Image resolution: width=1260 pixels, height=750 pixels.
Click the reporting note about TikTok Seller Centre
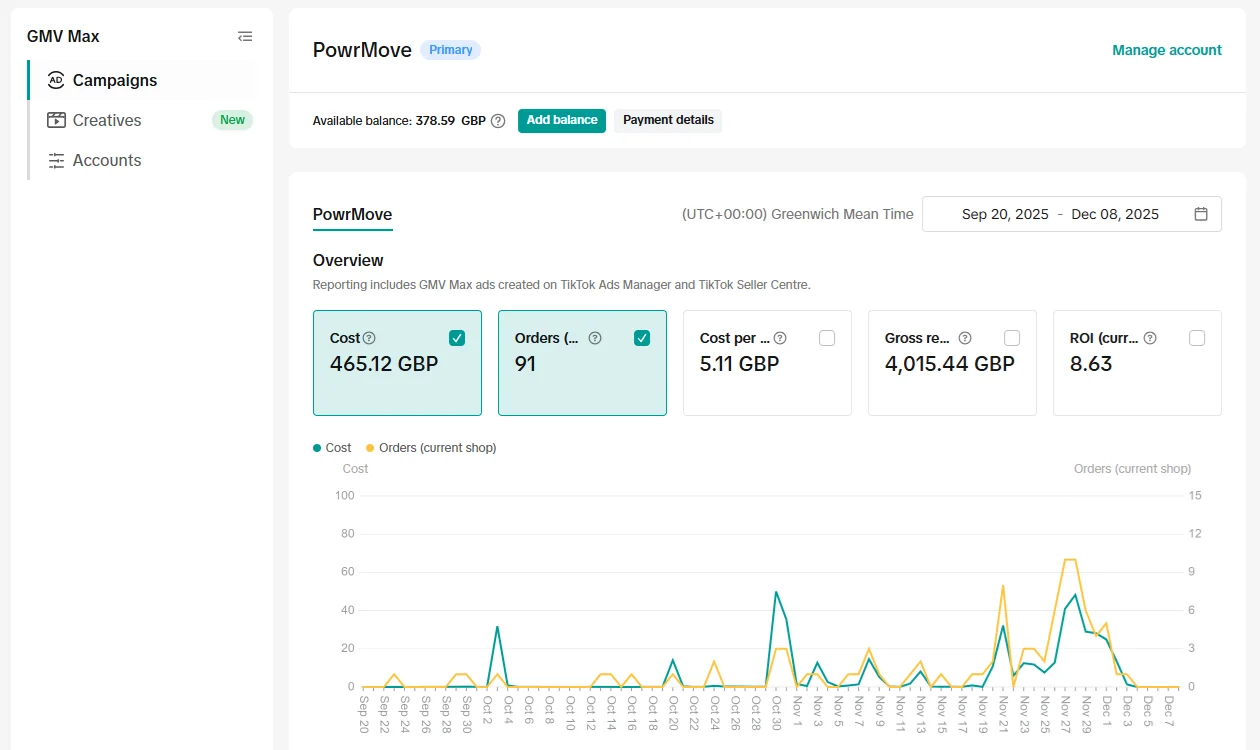pos(561,285)
